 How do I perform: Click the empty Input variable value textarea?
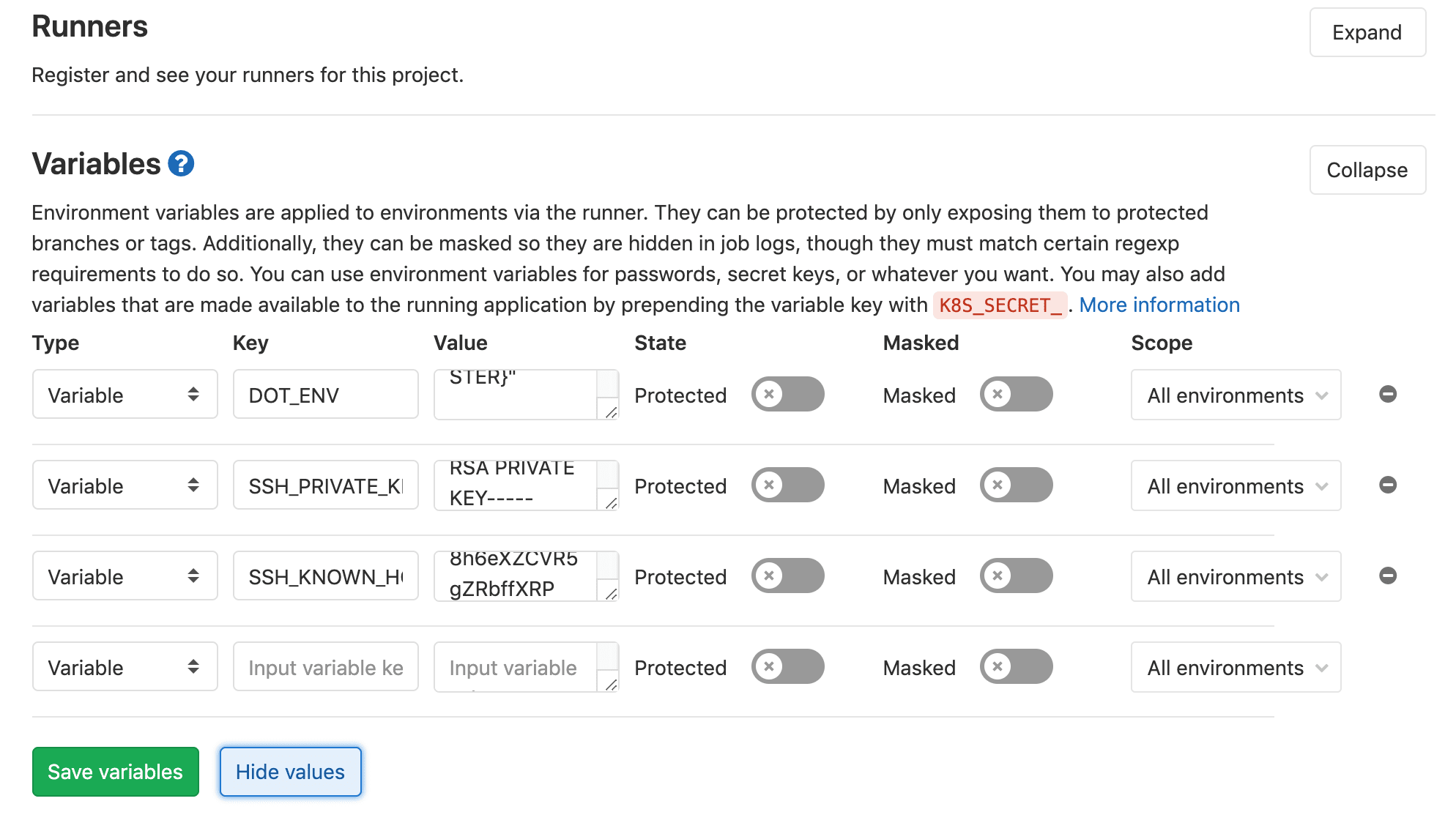[516, 667]
